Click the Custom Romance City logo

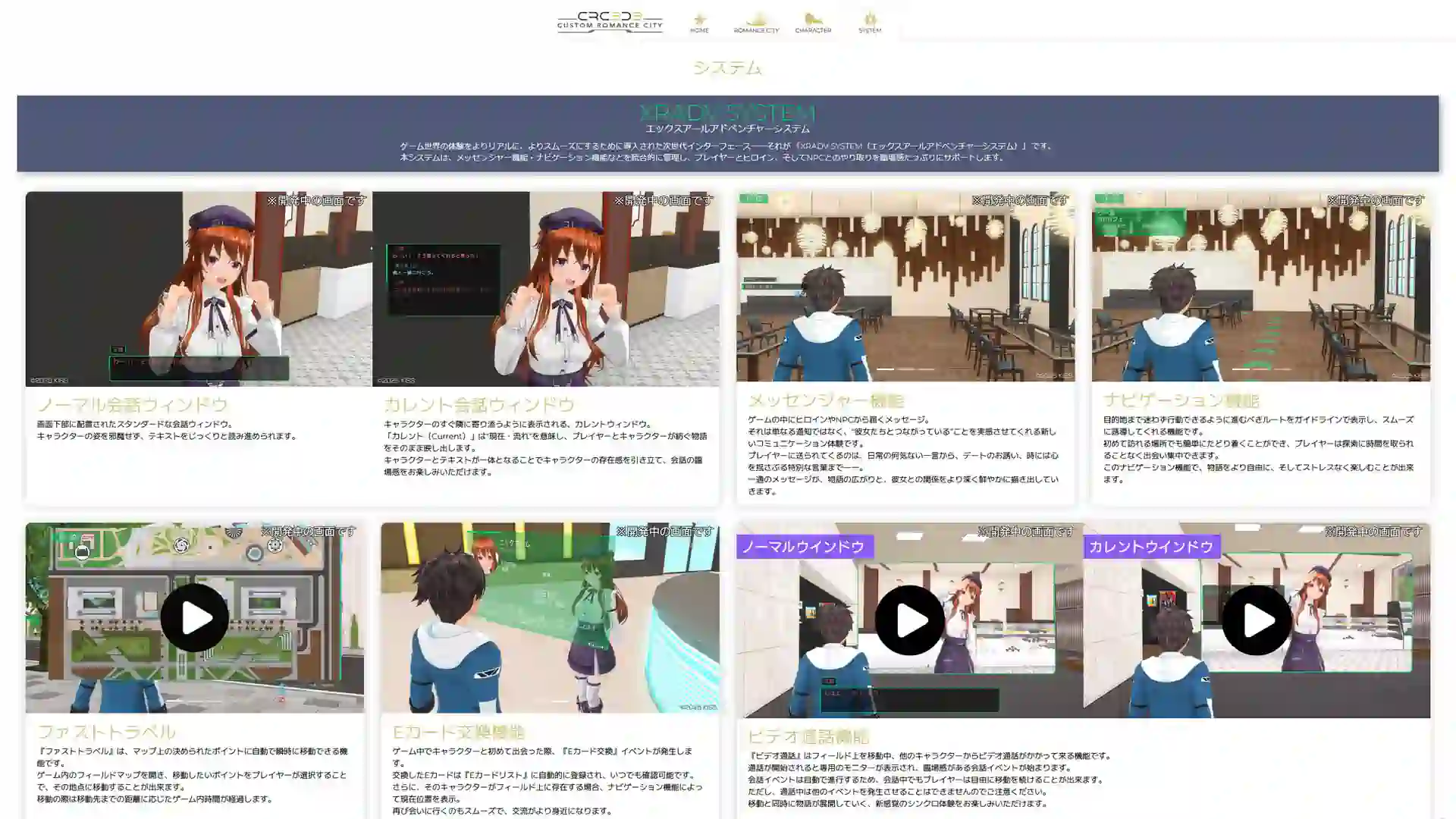(610, 22)
